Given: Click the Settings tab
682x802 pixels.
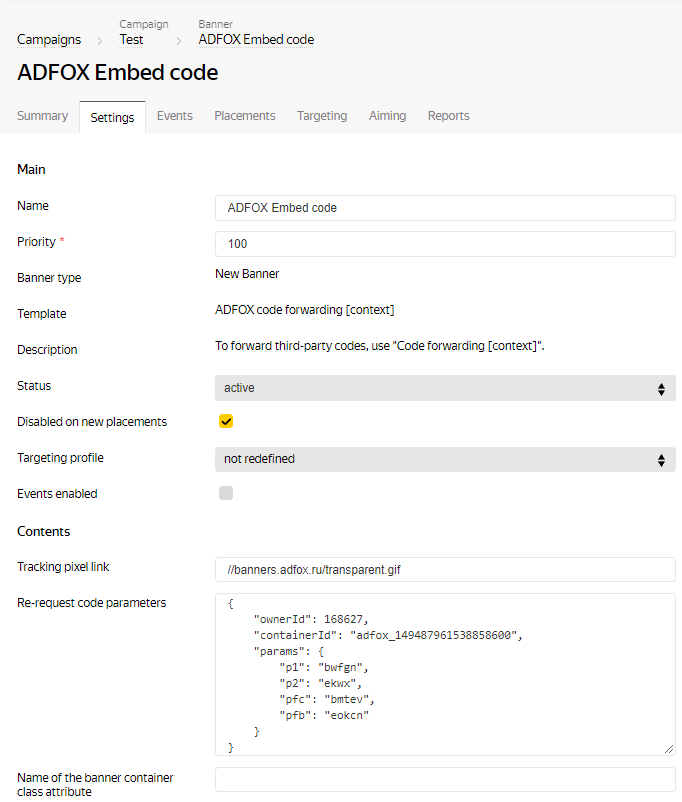Looking at the screenshot, I should point(112,117).
